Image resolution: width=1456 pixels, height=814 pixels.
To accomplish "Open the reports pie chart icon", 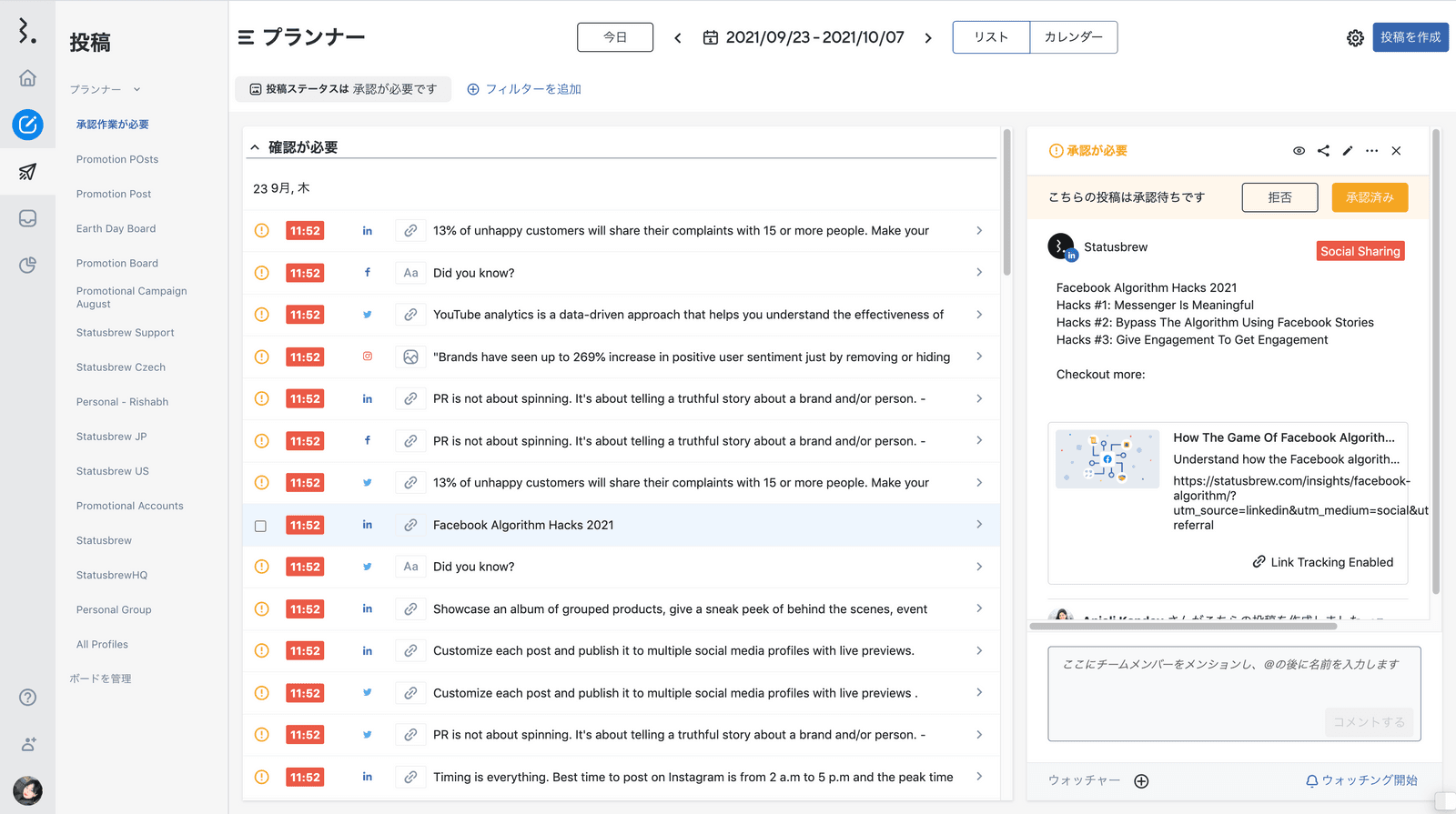I will [27, 265].
